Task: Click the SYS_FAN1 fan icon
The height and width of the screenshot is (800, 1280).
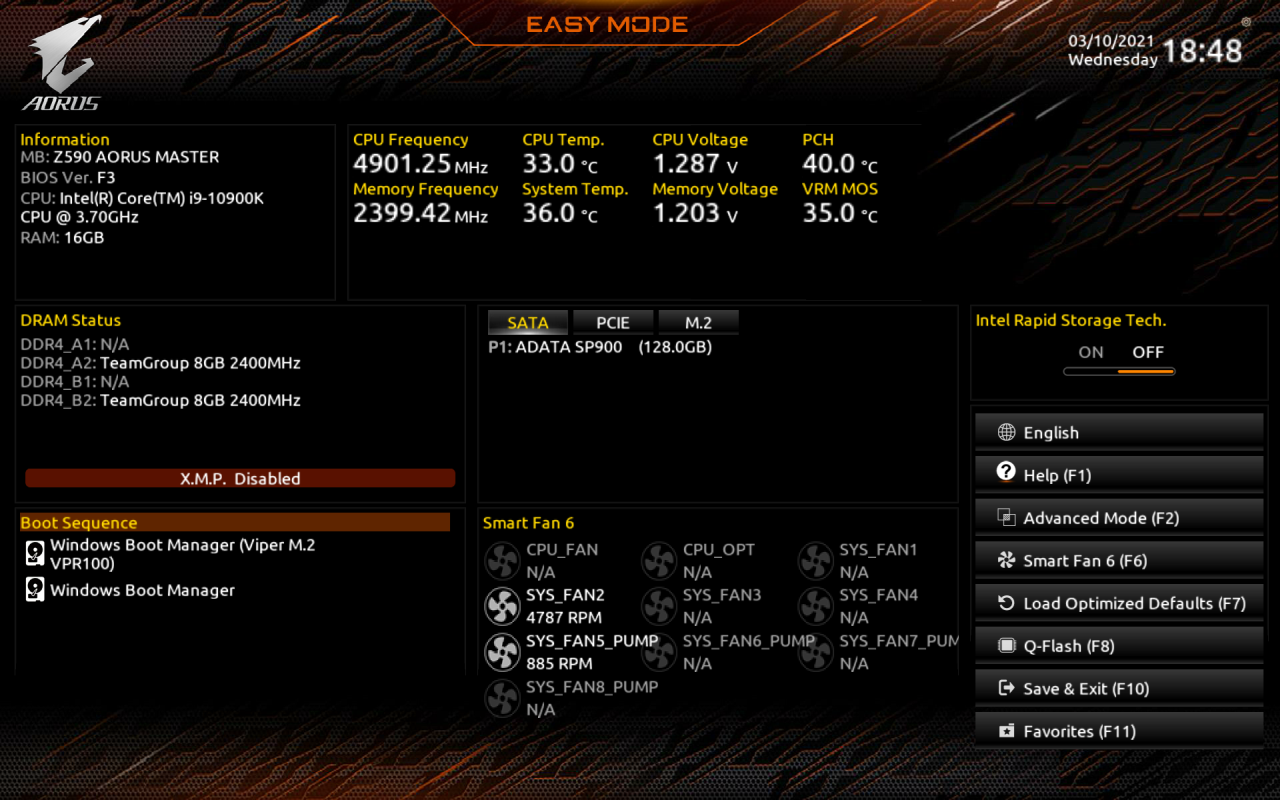Action: [816, 561]
